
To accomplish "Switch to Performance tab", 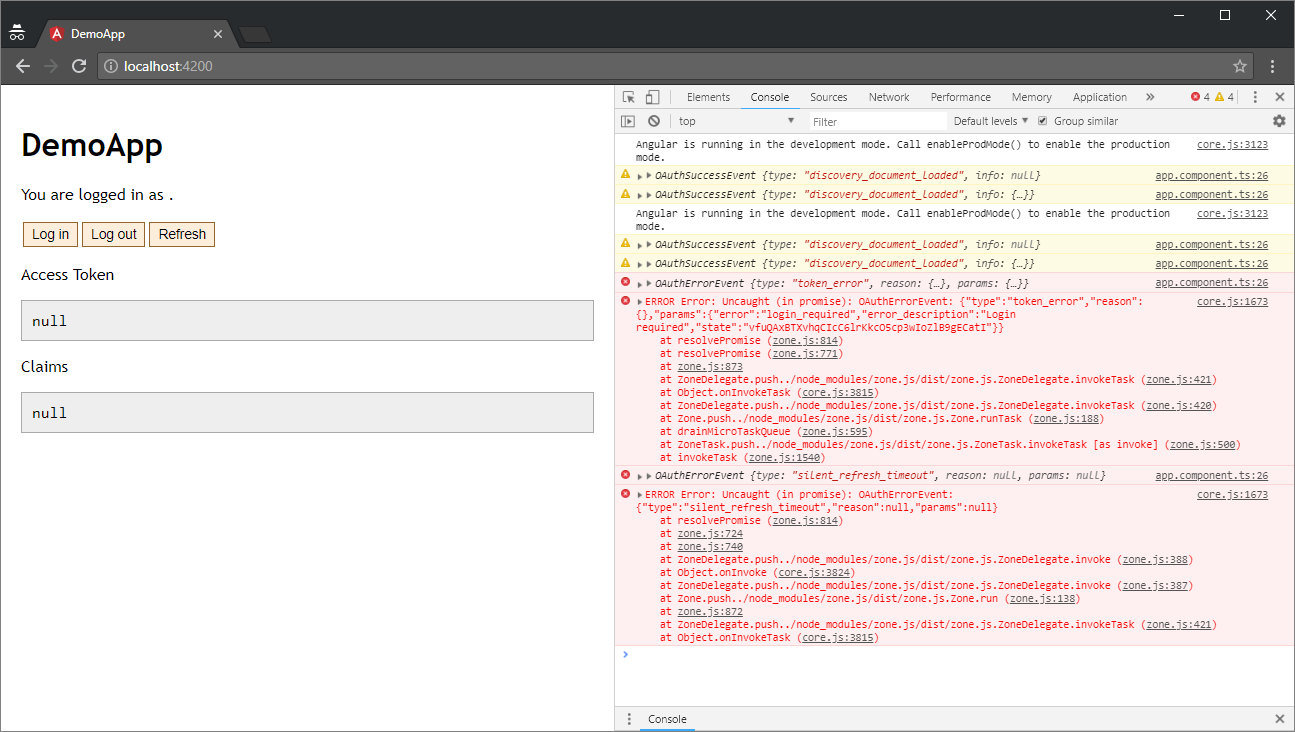I will point(960,97).
